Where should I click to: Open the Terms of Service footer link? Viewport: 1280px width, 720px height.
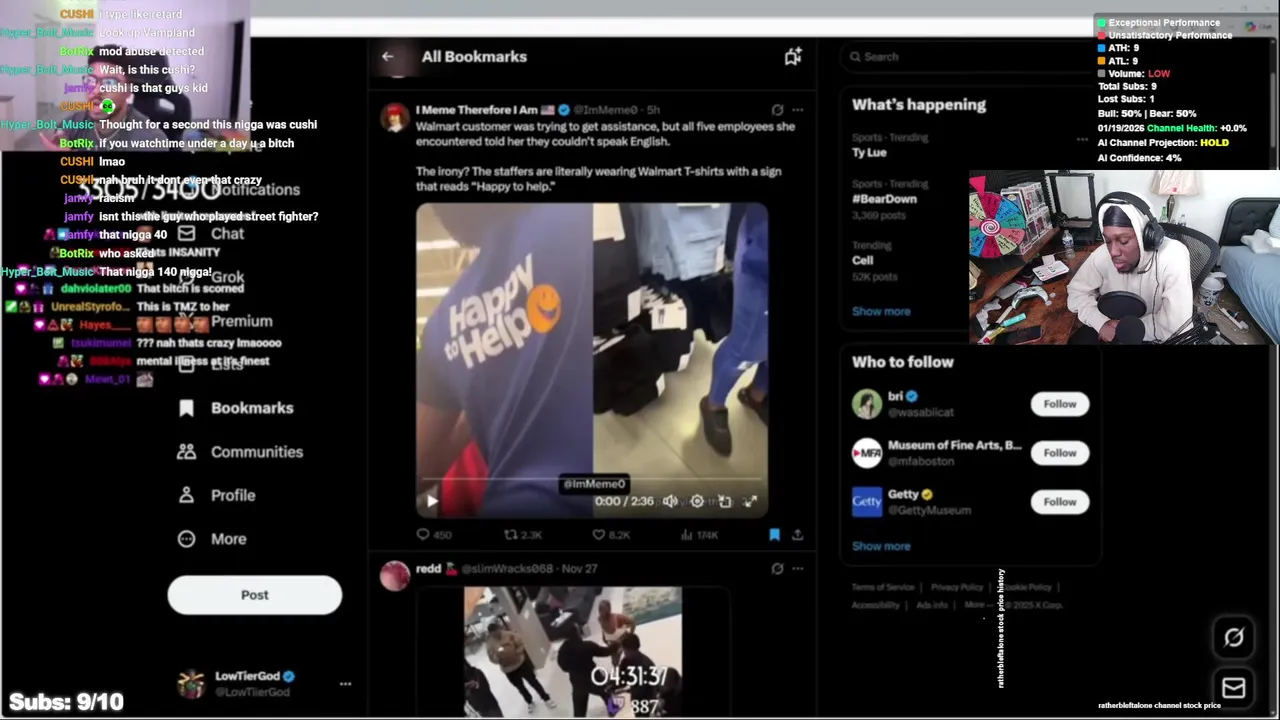883,587
